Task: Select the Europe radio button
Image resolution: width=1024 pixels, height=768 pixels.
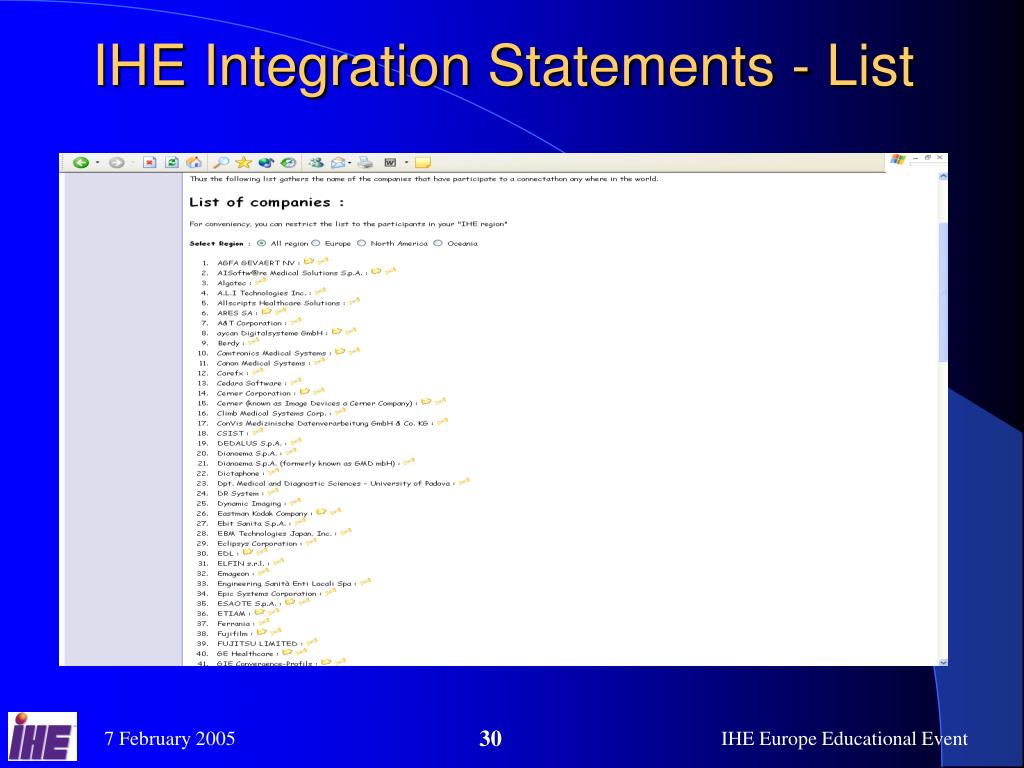Action: [315, 243]
